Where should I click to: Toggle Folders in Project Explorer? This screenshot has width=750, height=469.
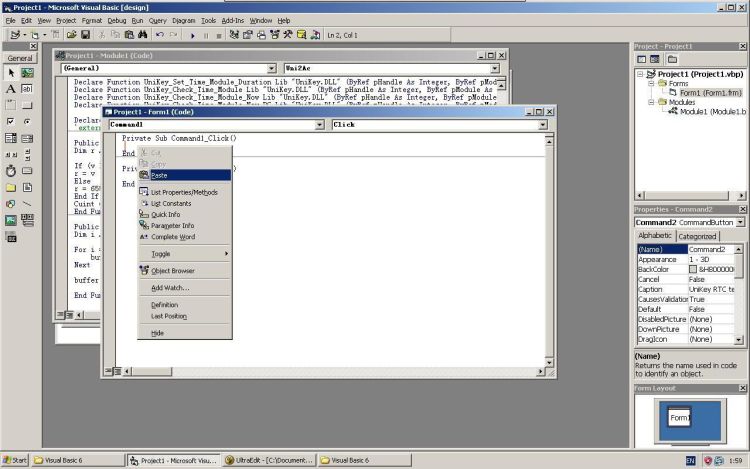point(672,59)
